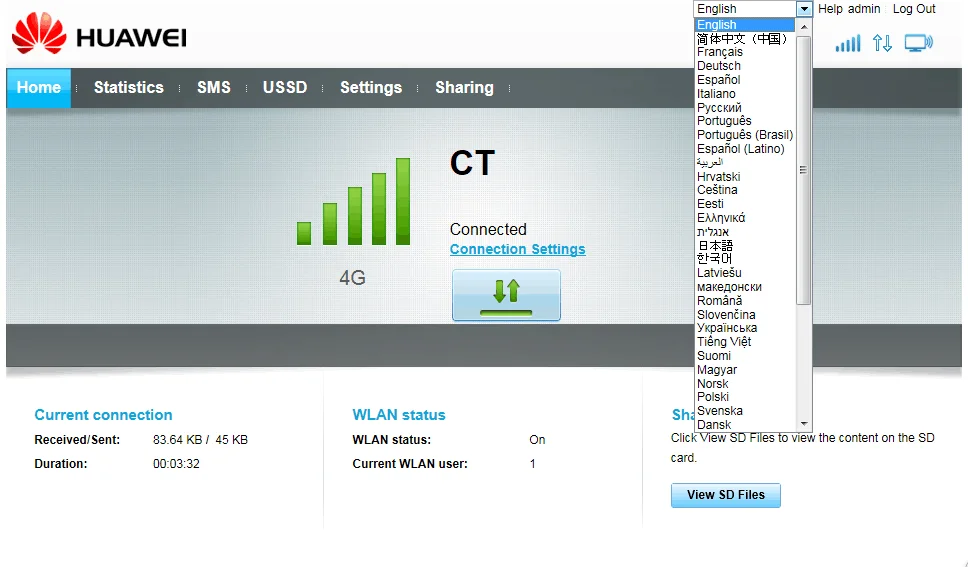Select the Hebrew language option

click(x=745, y=232)
